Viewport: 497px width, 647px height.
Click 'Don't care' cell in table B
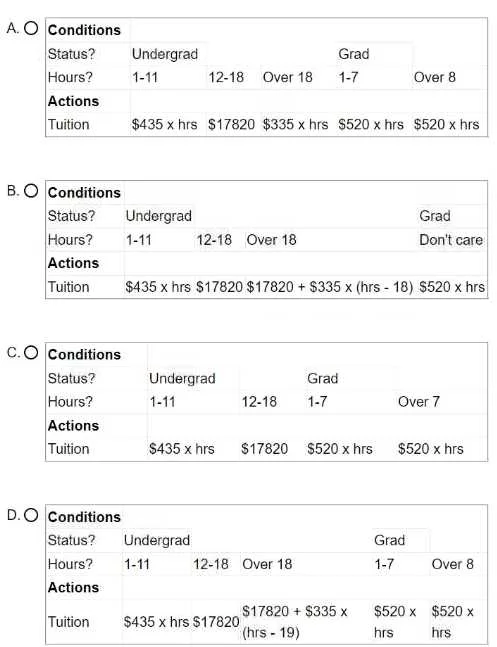451,240
